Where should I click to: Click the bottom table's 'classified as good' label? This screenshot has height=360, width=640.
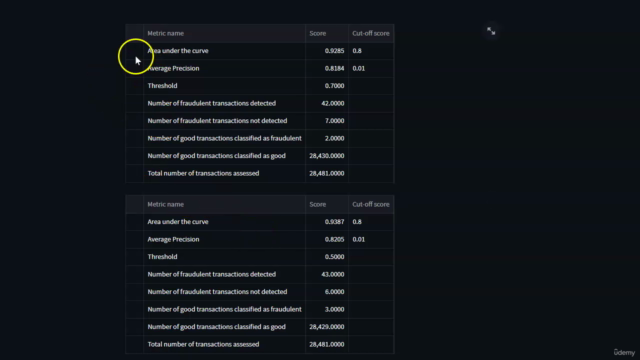[x=216, y=327]
